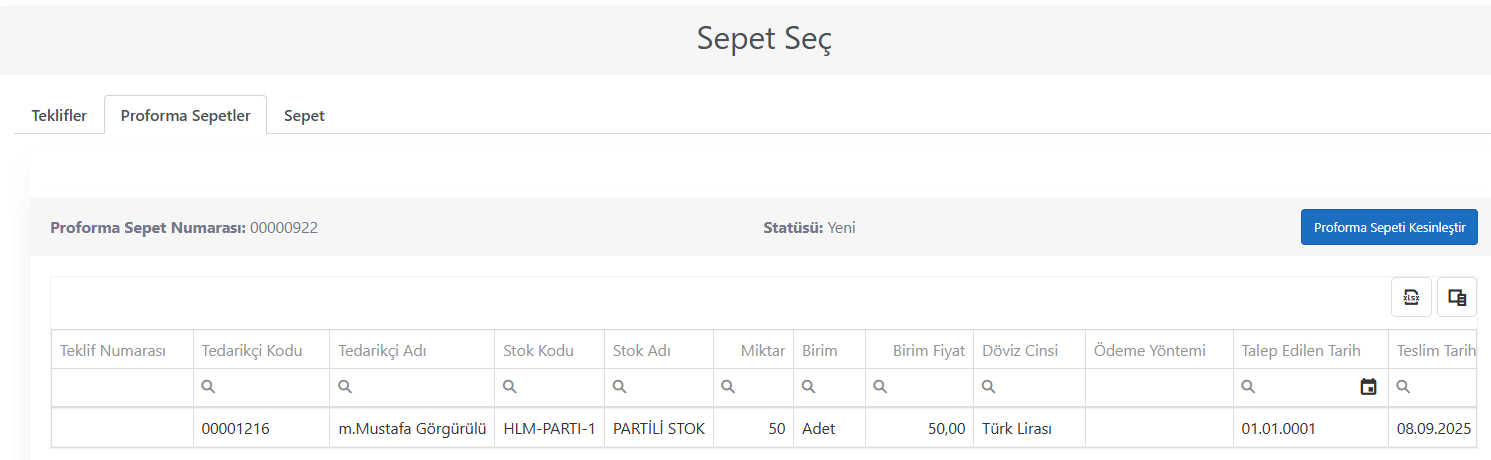This screenshot has height=460, width=1491.
Task: Open the Sepet tab
Action: tap(304, 115)
